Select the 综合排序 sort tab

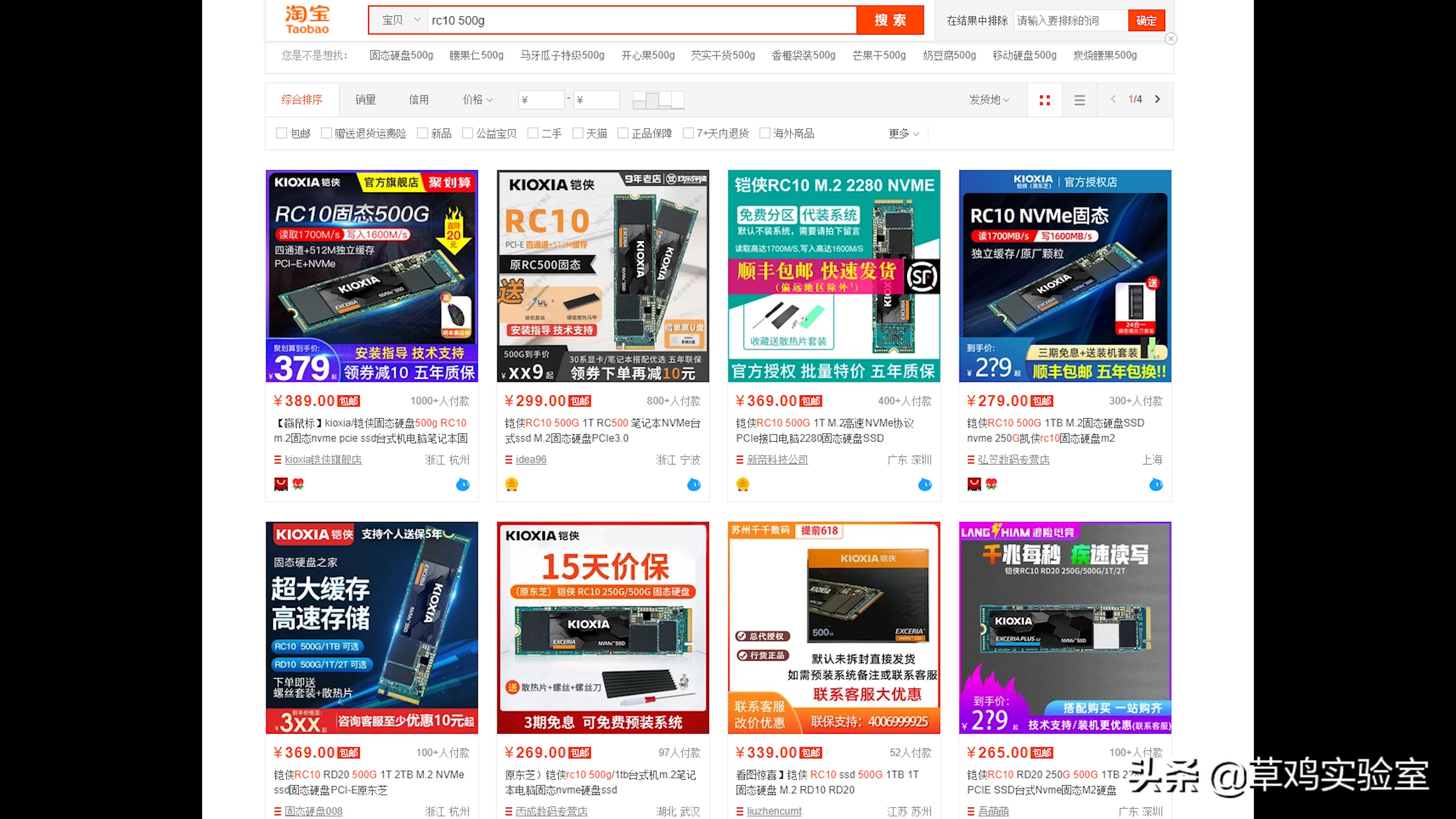pos(302,100)
